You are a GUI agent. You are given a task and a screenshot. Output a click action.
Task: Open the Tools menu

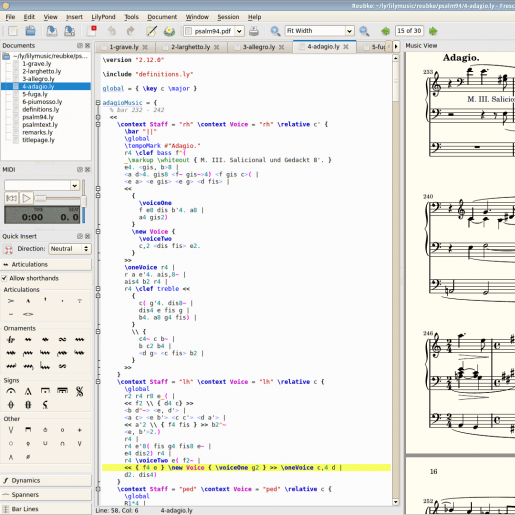click(131, 17)
